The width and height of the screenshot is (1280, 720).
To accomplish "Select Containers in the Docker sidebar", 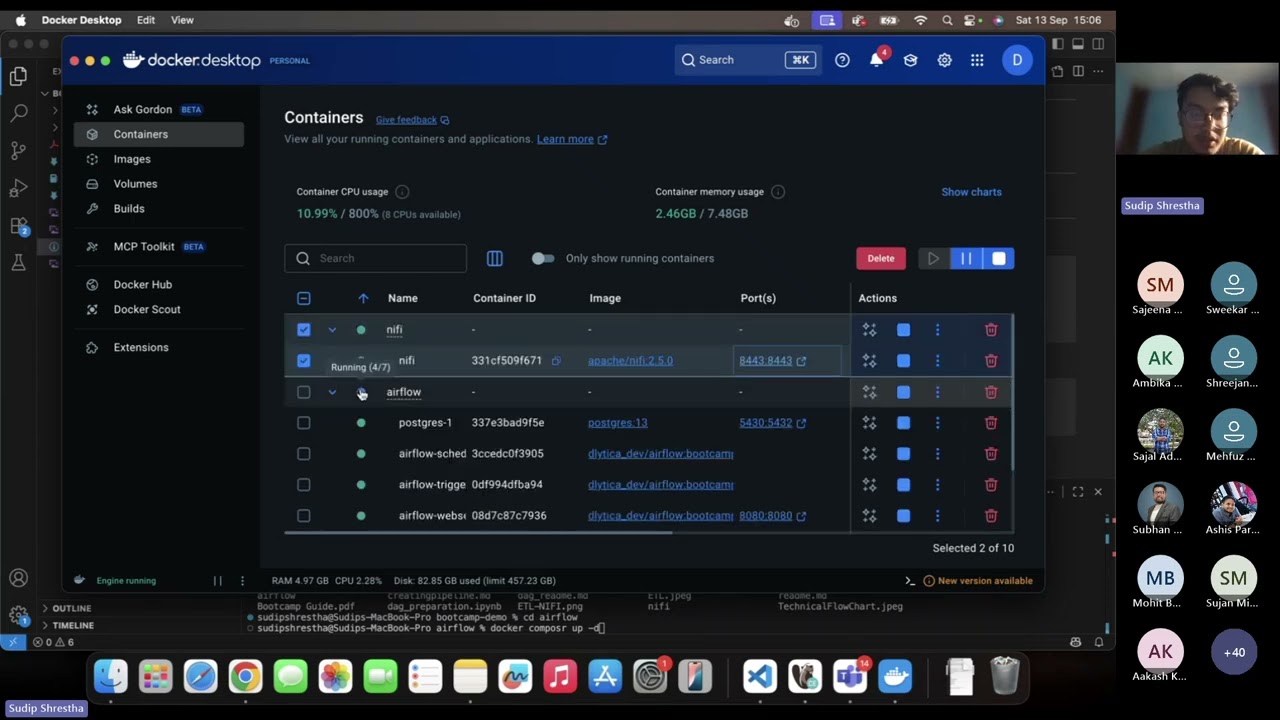I will [159, 134].
